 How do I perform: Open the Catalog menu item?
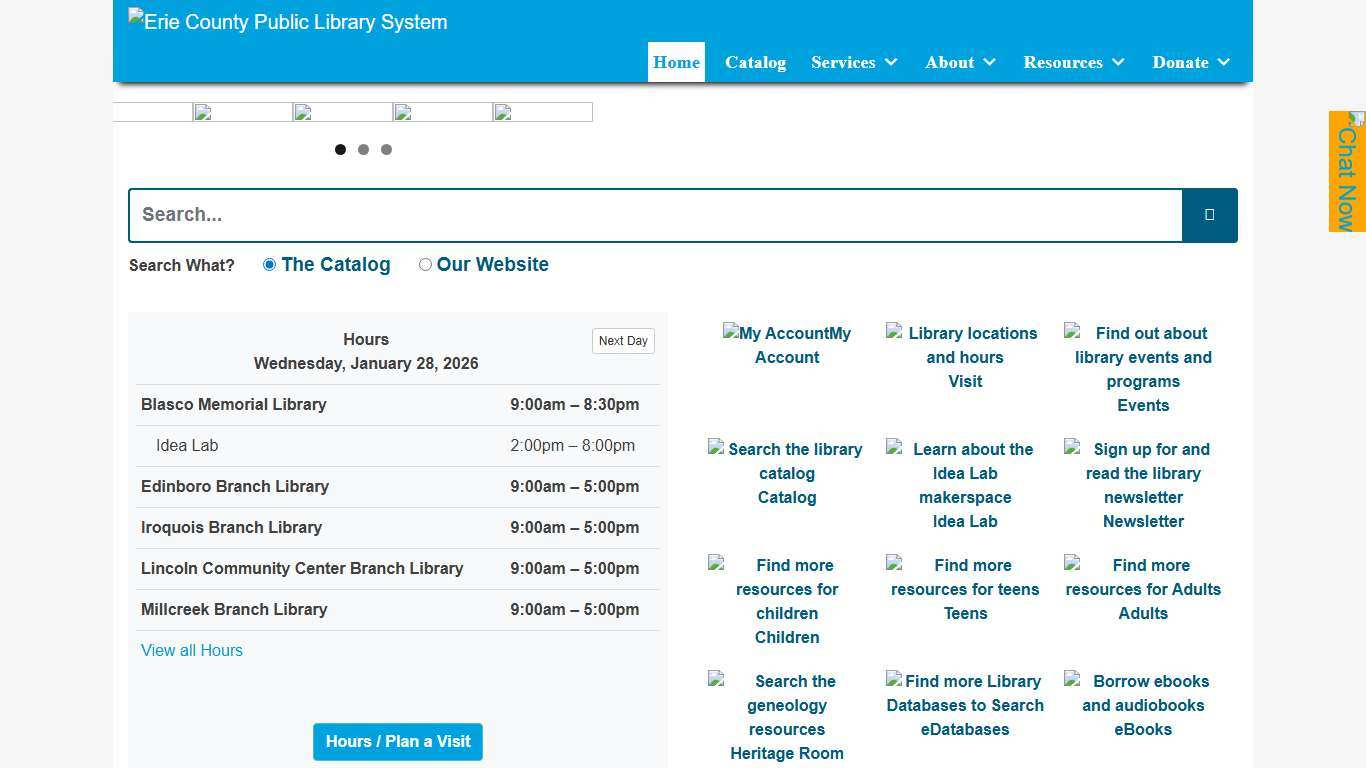(x=755, y=62)
